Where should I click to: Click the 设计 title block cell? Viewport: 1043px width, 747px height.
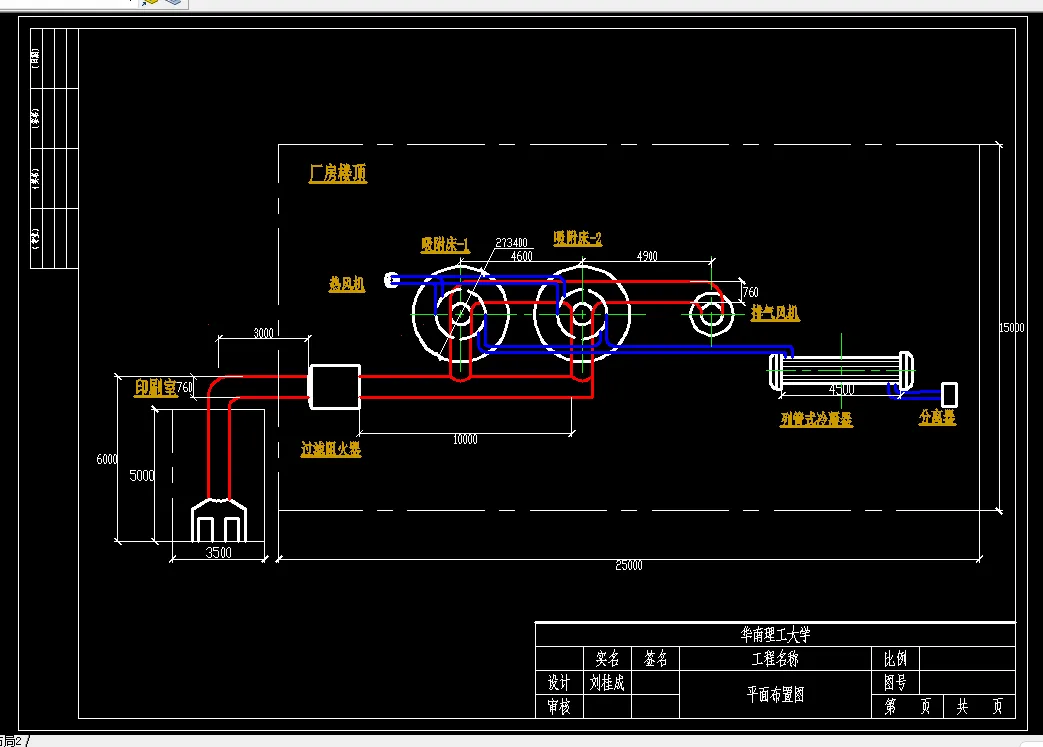tap(559, 682)
